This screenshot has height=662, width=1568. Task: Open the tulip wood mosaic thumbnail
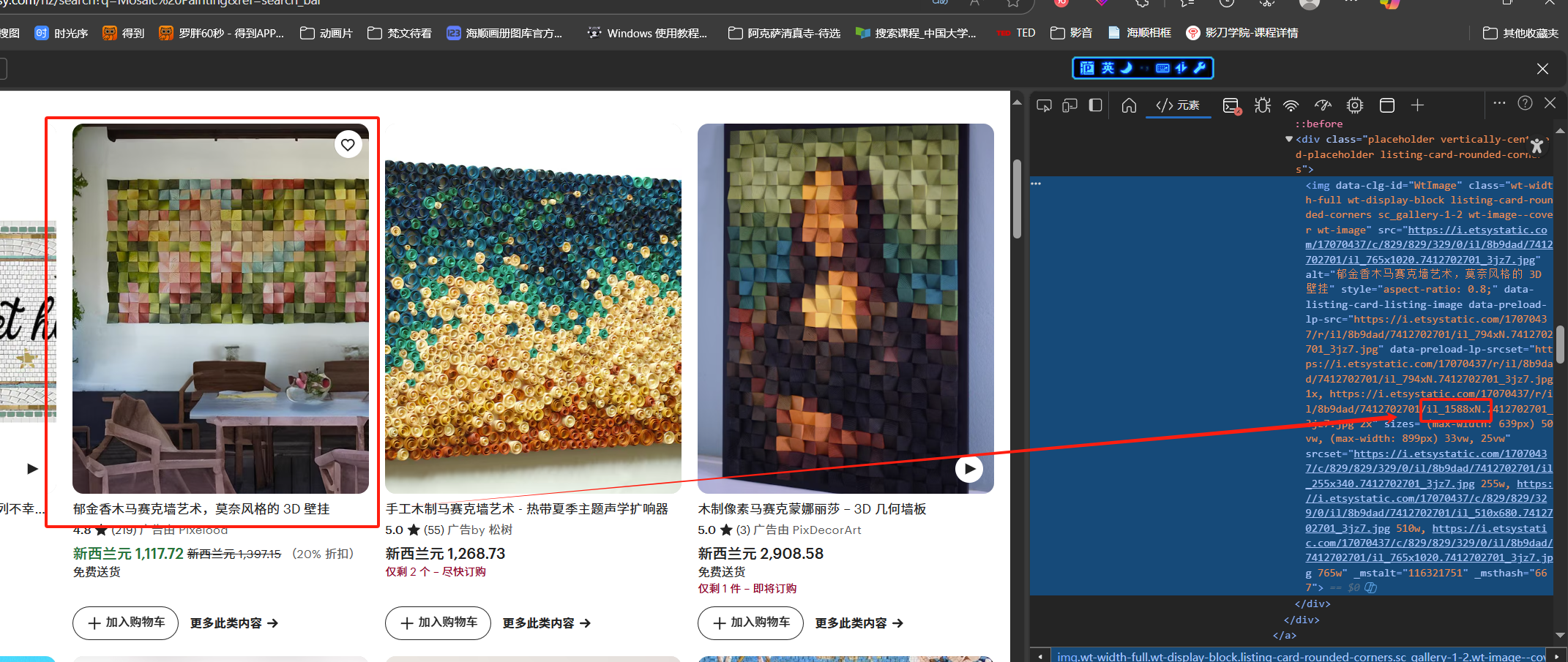pos(220,309)
